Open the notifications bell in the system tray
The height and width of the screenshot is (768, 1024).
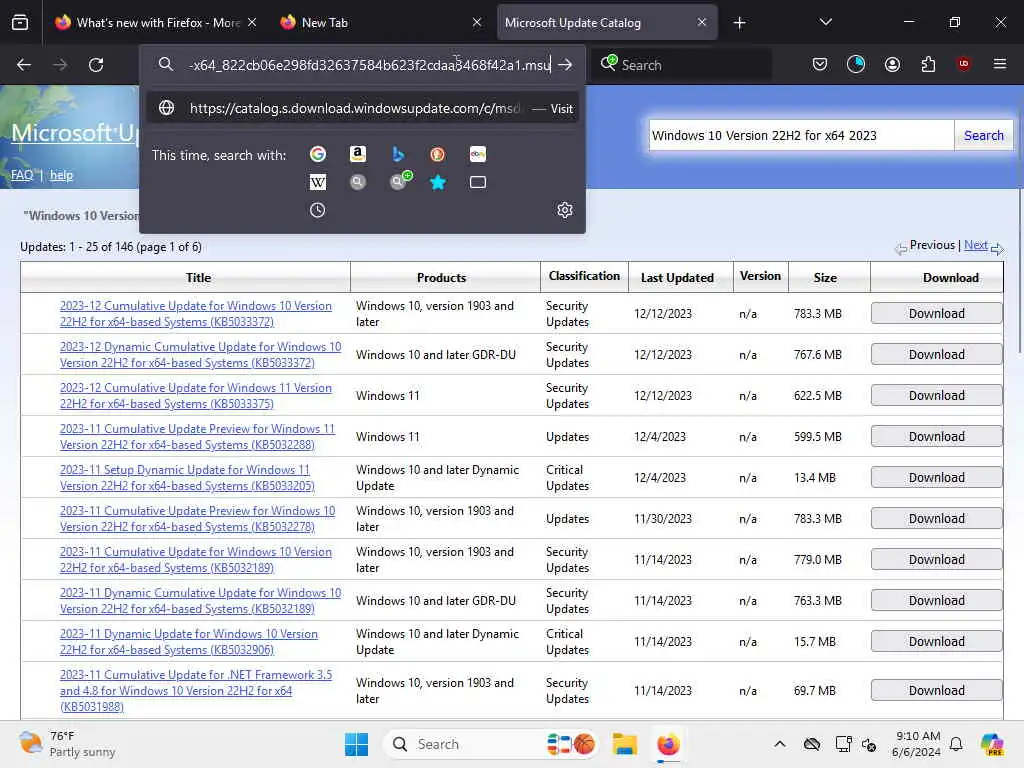(x=956, y=744)
